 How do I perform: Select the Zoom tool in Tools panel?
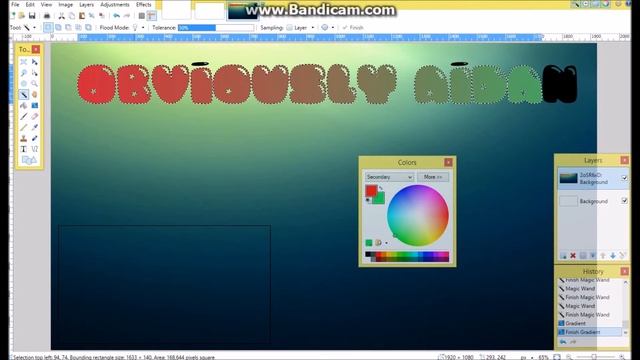[35, 84]
